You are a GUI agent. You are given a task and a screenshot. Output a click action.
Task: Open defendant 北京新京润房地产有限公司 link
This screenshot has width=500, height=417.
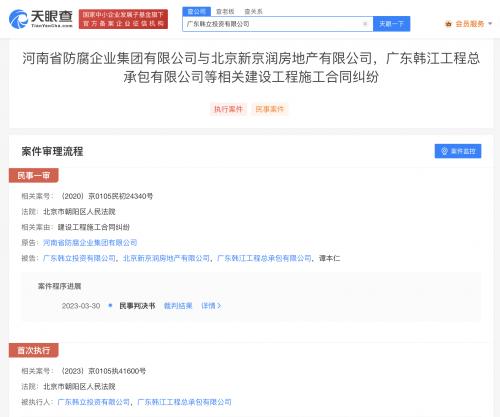(166, 258)
